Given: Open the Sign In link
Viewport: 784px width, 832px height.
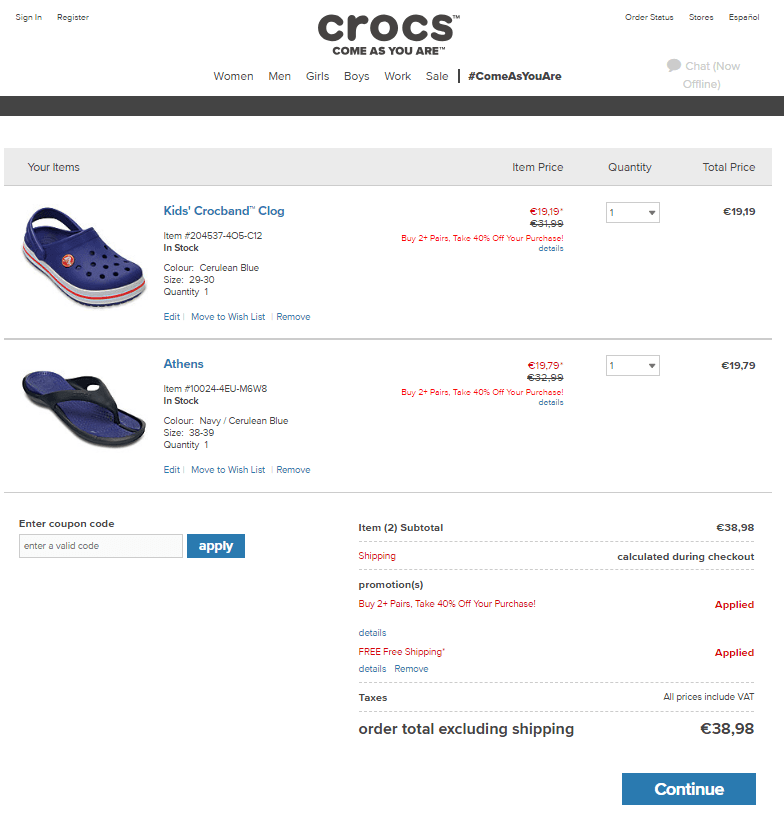Looking at the screenshot, I should pos(29,18).
